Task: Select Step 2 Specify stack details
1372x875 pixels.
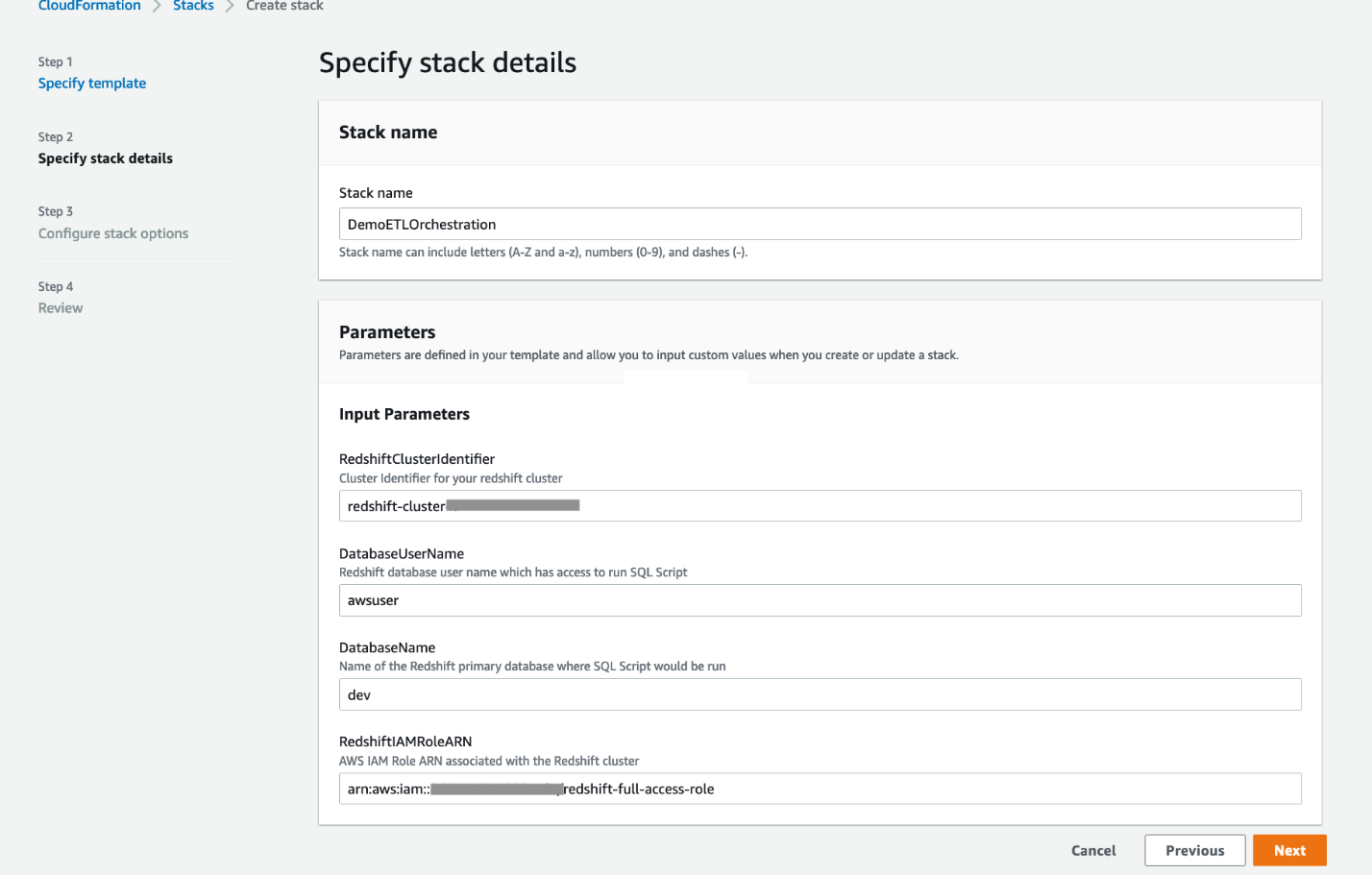Action: pyautogui.click(x=105, y=158)
